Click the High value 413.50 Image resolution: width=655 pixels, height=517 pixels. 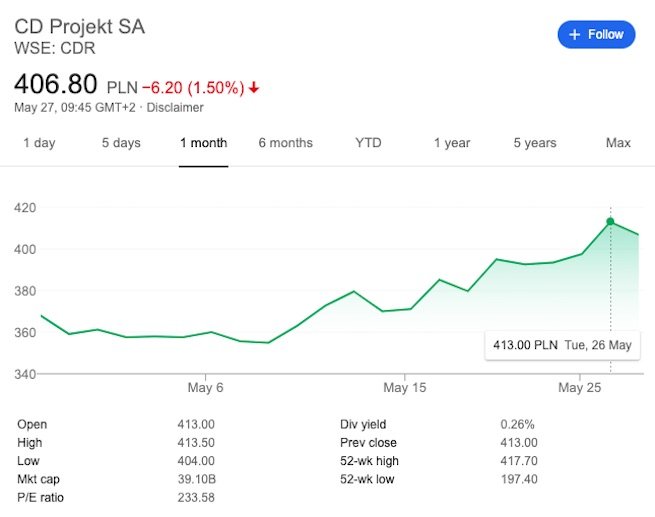pos(196,443)
